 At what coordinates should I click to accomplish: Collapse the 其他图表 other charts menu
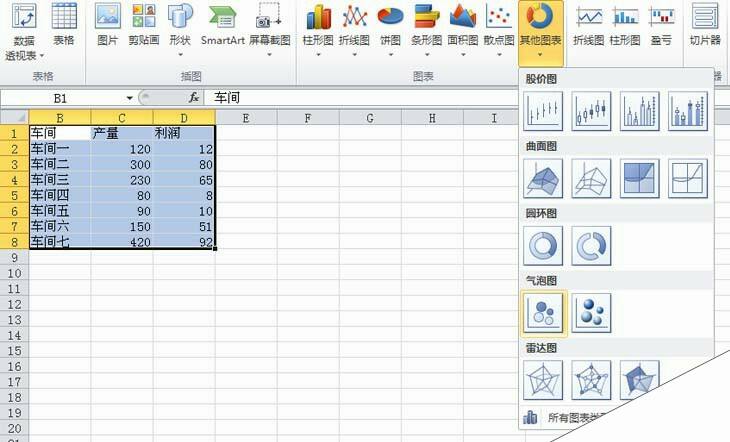point(541,32)
